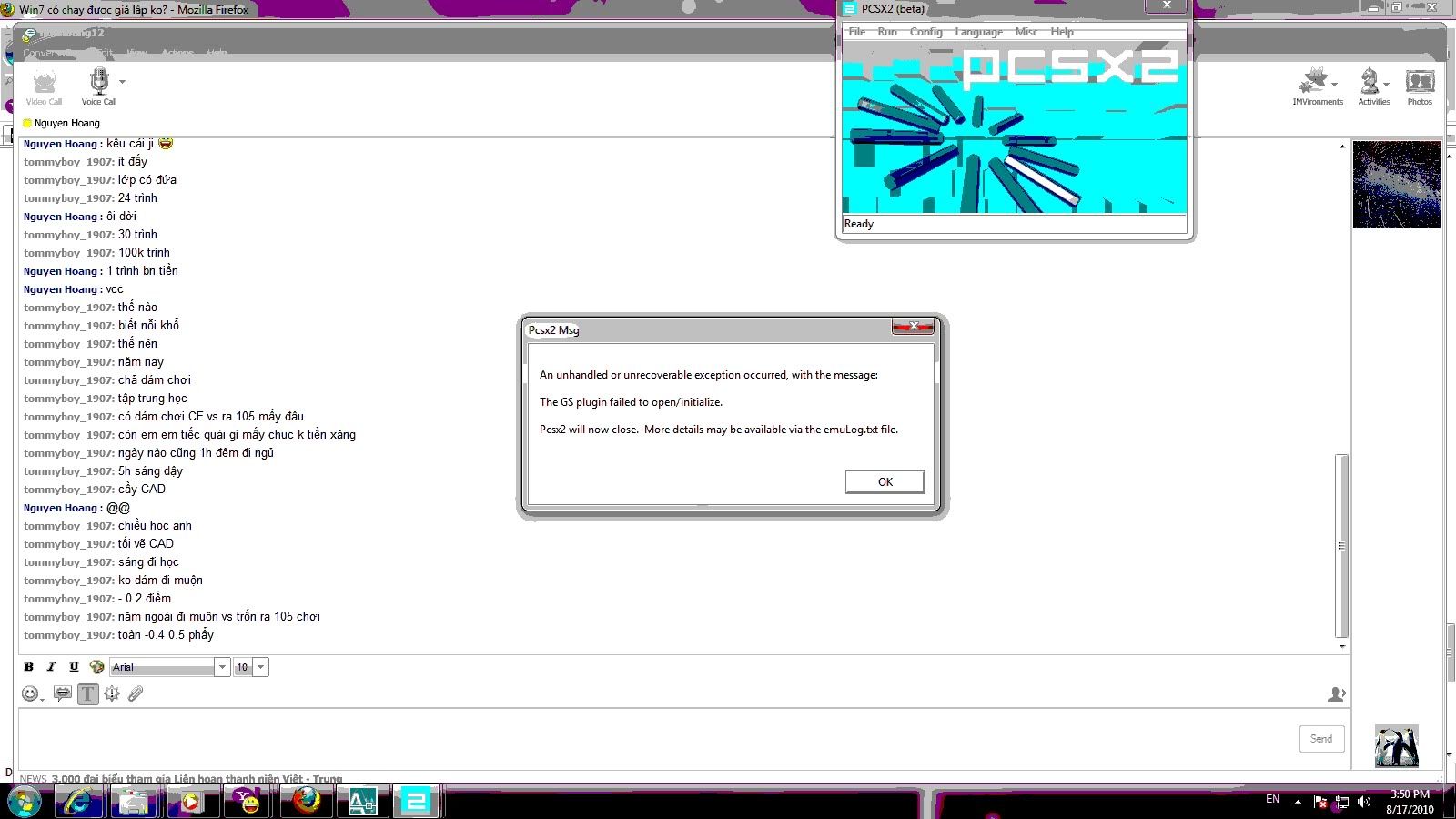The height and width of the screenshot is (819, 1456).
Task: Open the File menu in PCSX2
Action: tap(857, 32)
